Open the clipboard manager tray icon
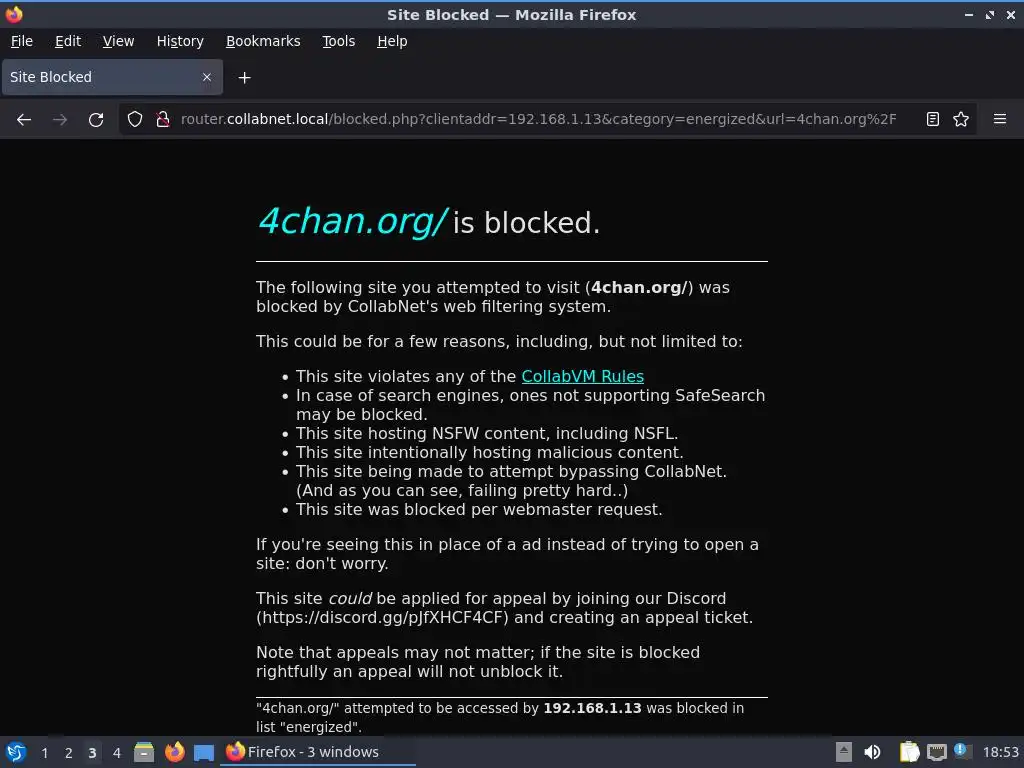Viewport: 1024px width, 768px height. pos(909,752)
